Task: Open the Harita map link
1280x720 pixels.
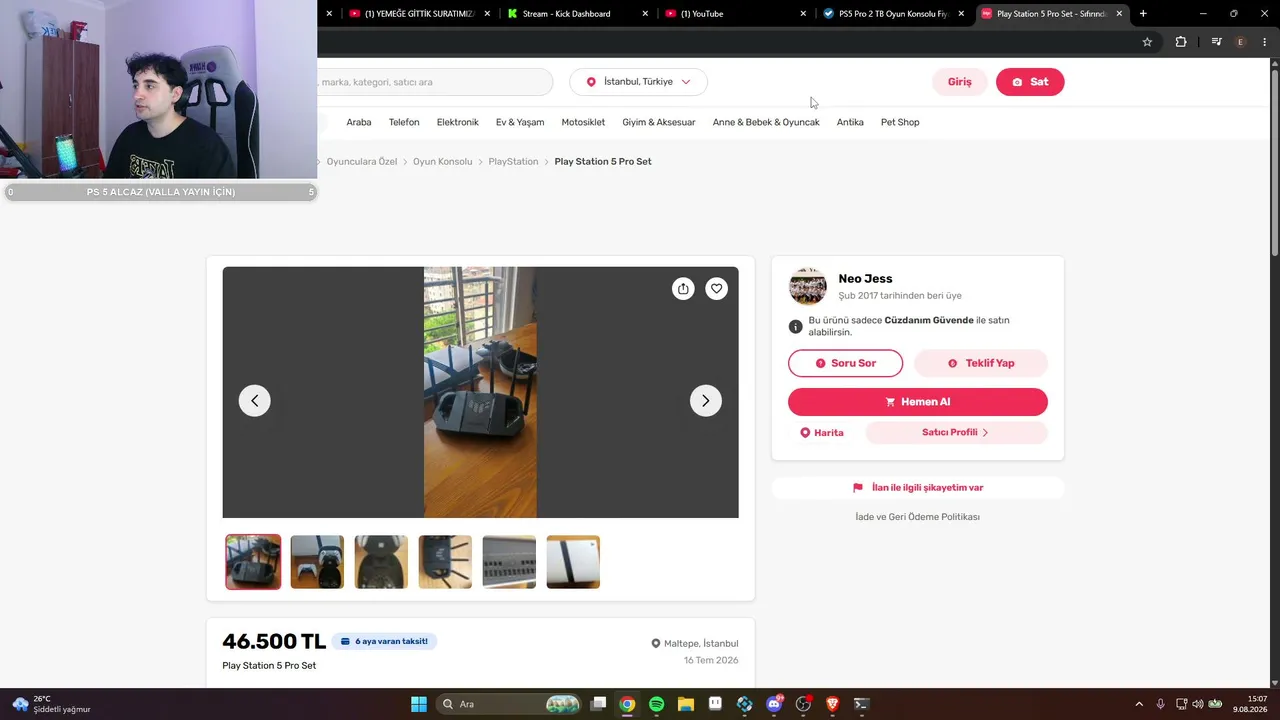Action: [x=822, y=433]
